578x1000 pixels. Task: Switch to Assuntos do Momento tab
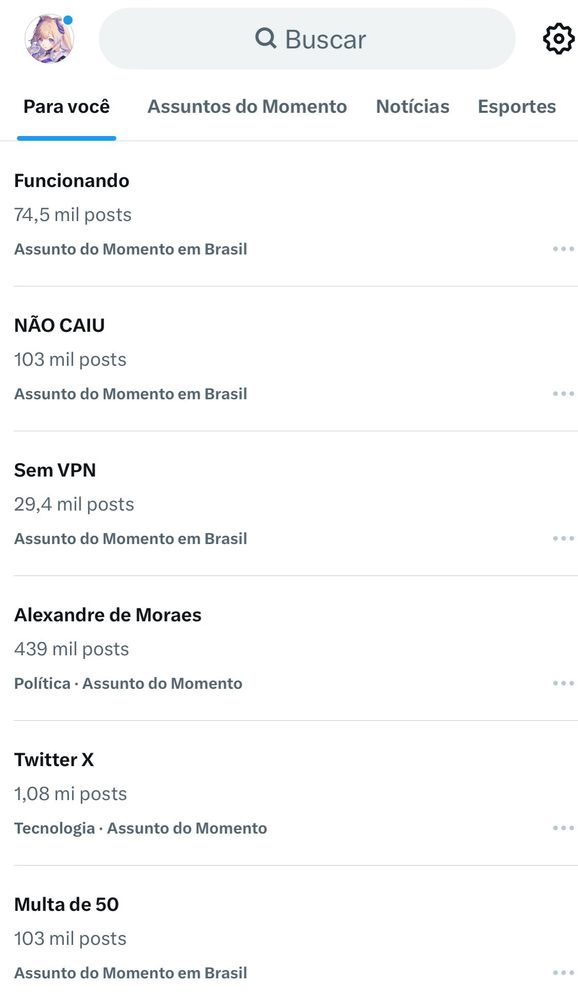pos(247,107)
